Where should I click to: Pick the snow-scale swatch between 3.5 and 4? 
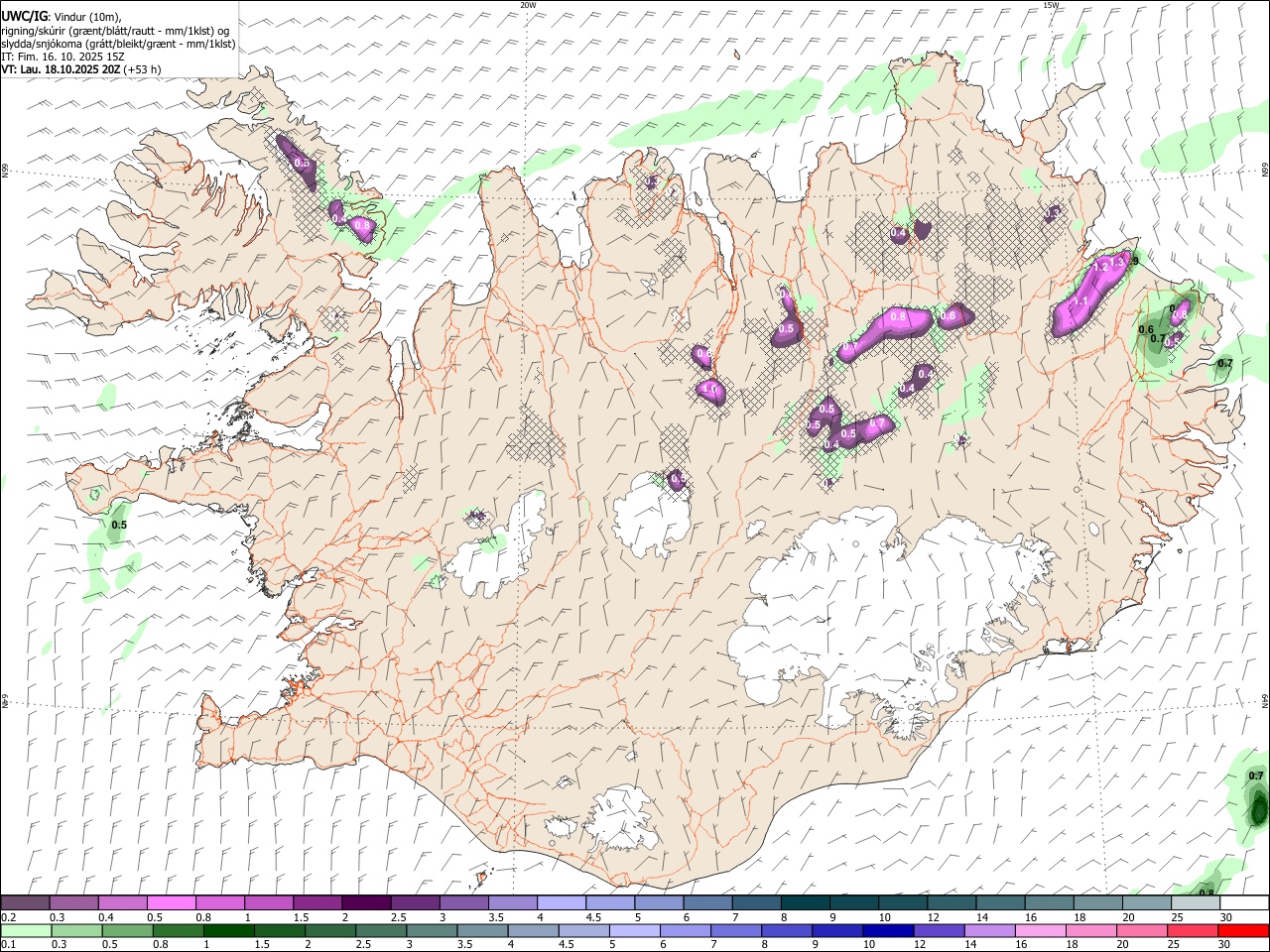point(513,903)
